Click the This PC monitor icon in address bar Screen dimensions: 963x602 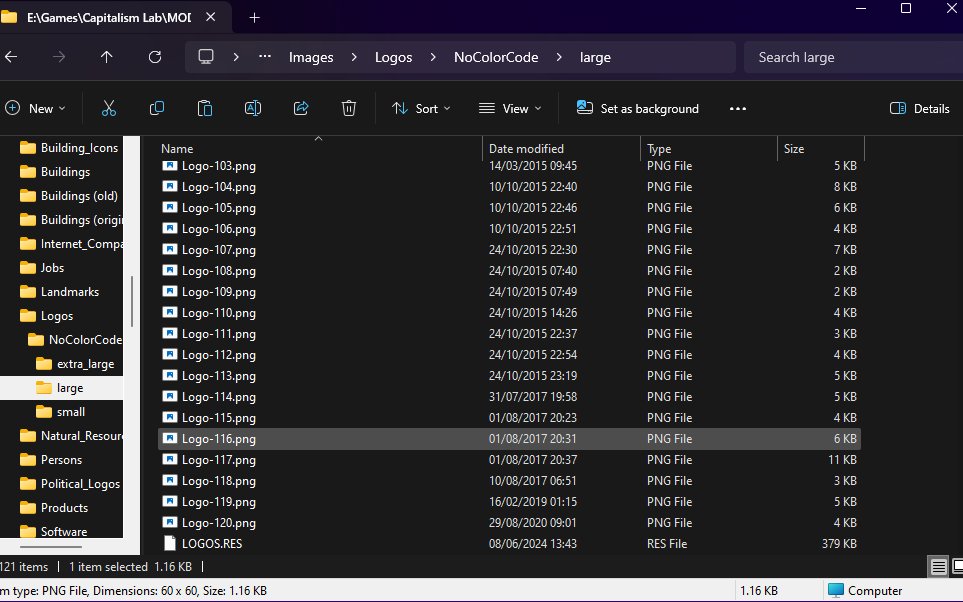point(206,57)
